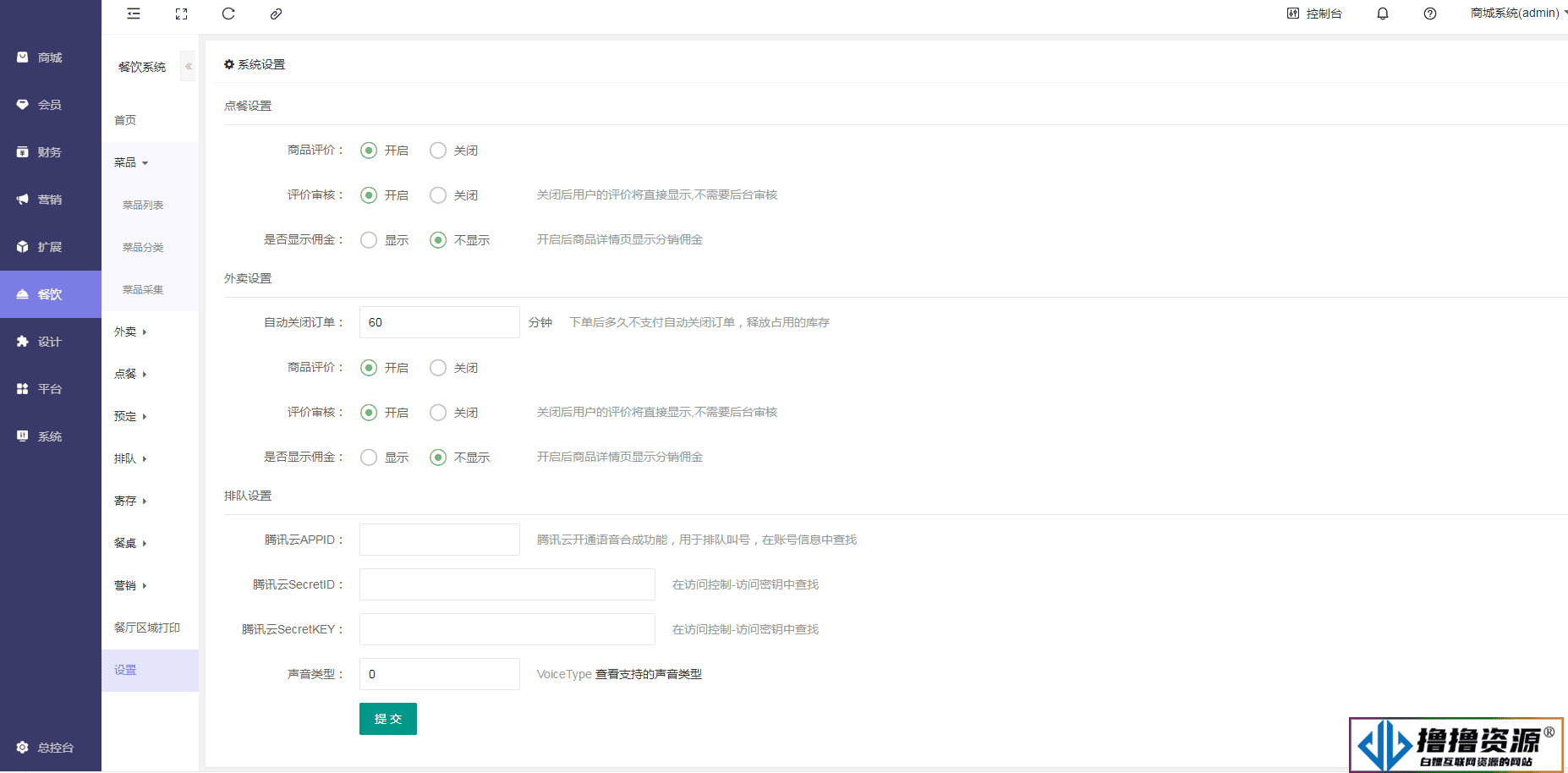The height and width of the screenshot is (773, 1568).
Task: Click the 自动关闭订单 minutes field
Action: tap(440, 322)
